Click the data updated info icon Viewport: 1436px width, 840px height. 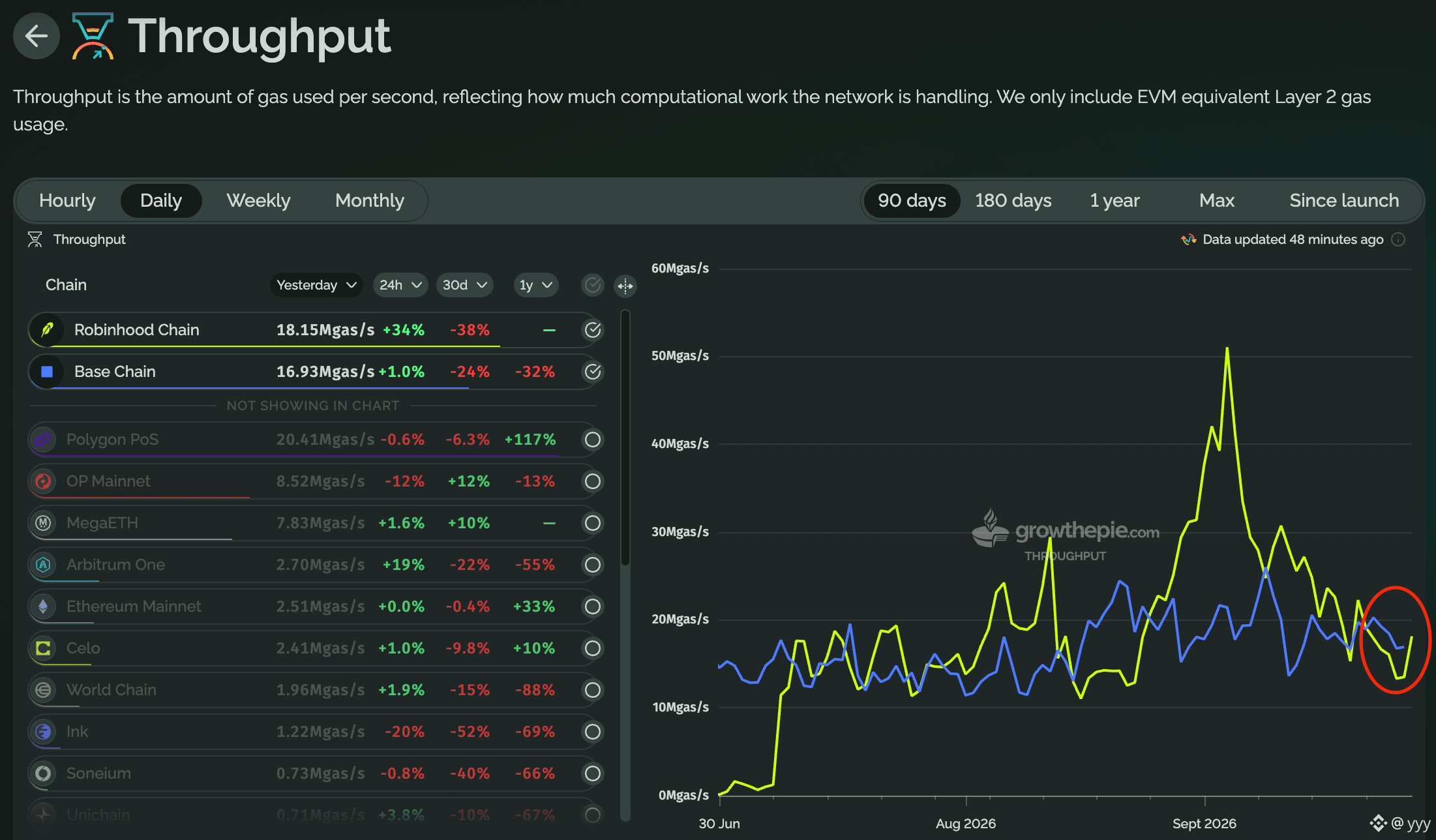click(1398, 239)
